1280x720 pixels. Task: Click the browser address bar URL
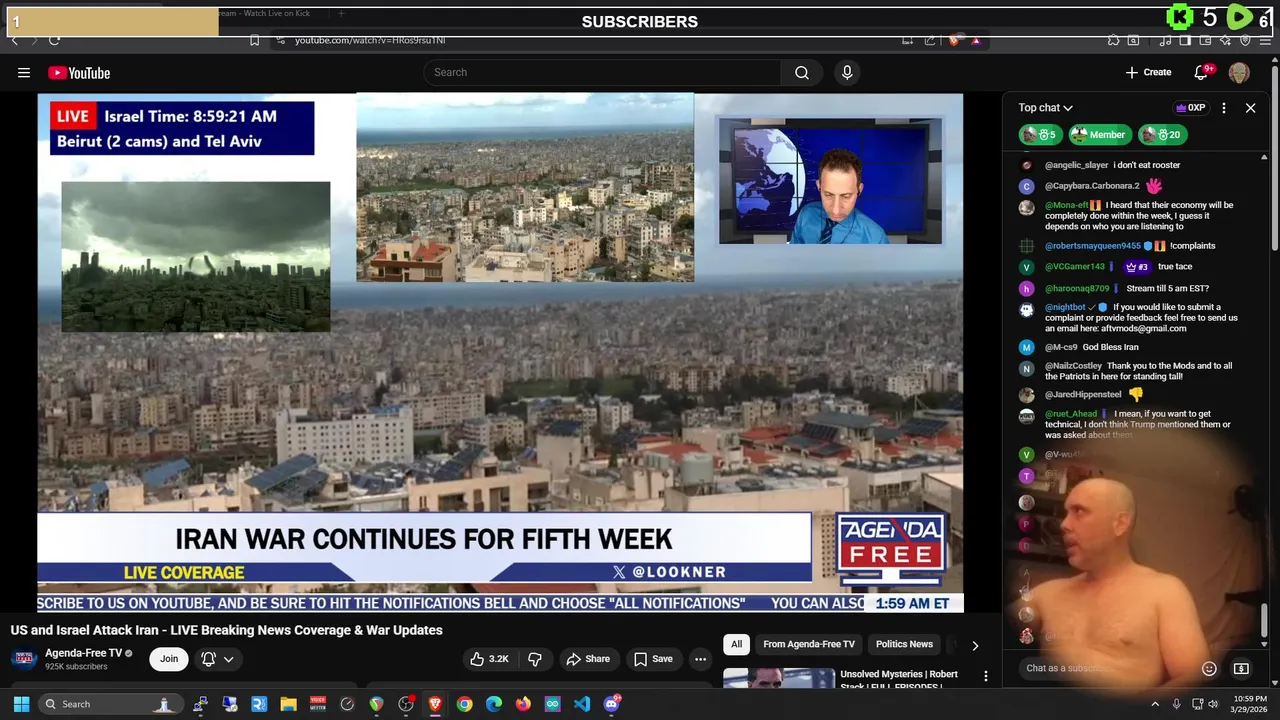point(370,40)
